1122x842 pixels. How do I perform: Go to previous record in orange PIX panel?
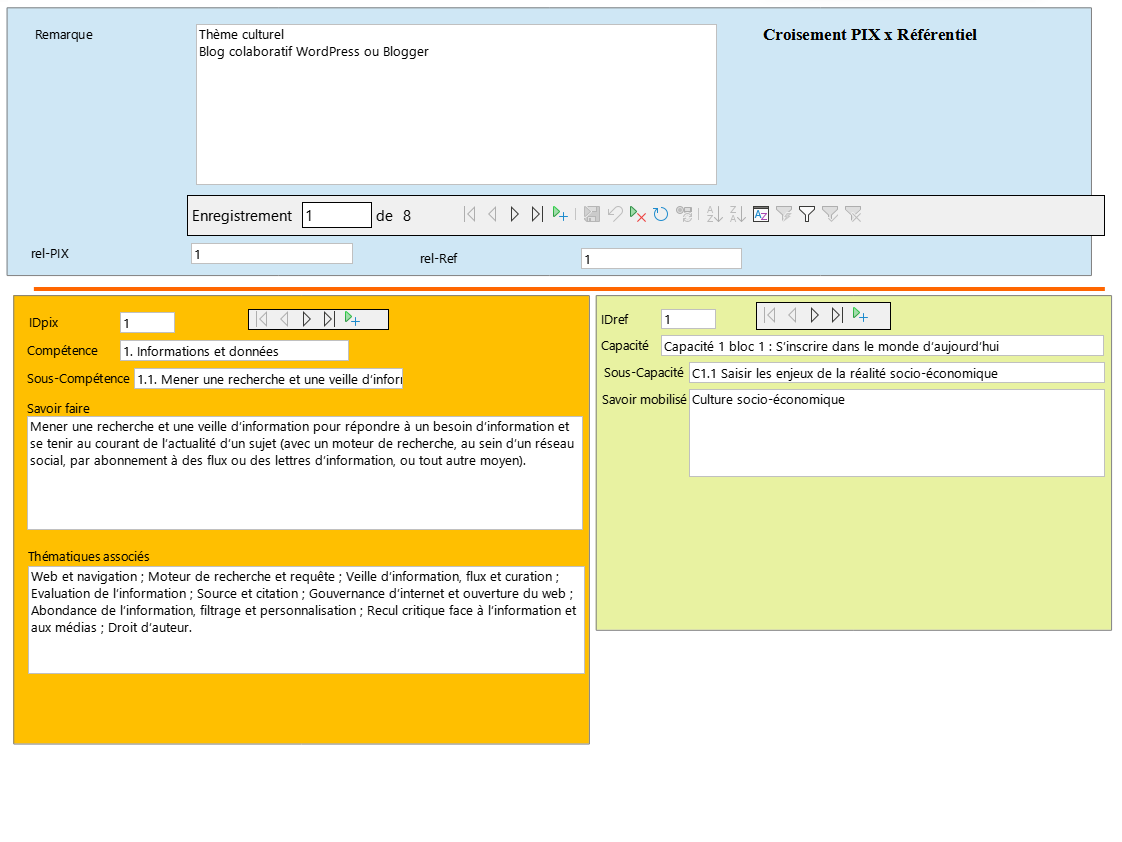point(284,320)
